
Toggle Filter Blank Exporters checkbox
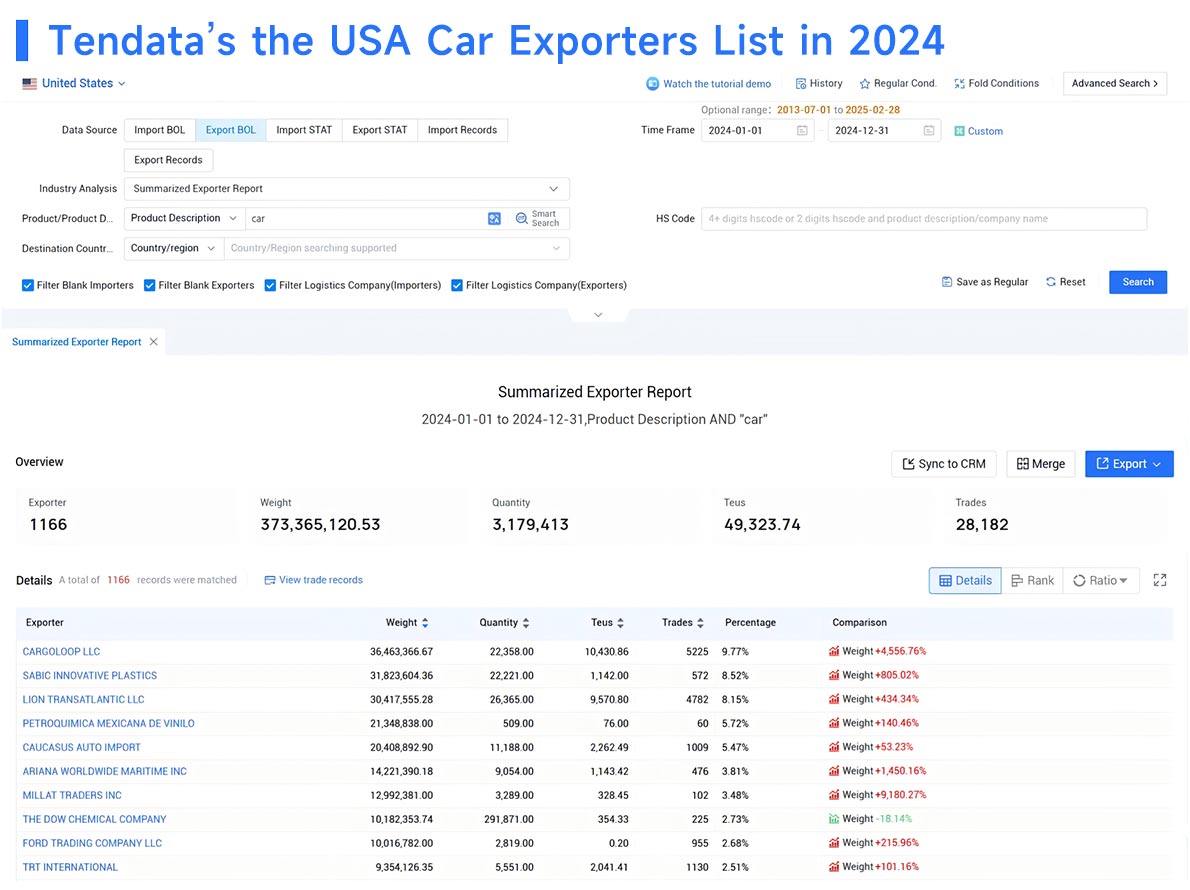[x=150, y=285]
